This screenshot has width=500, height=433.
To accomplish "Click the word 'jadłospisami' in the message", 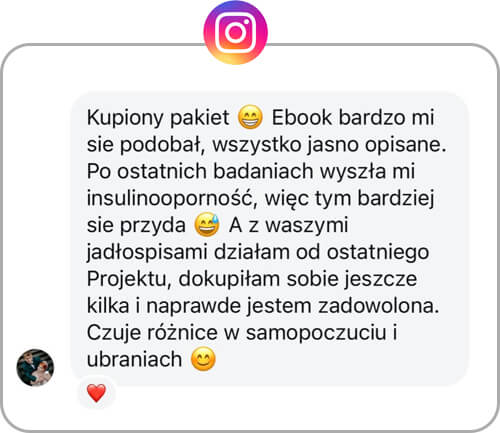I will click(x=147, y=252).
